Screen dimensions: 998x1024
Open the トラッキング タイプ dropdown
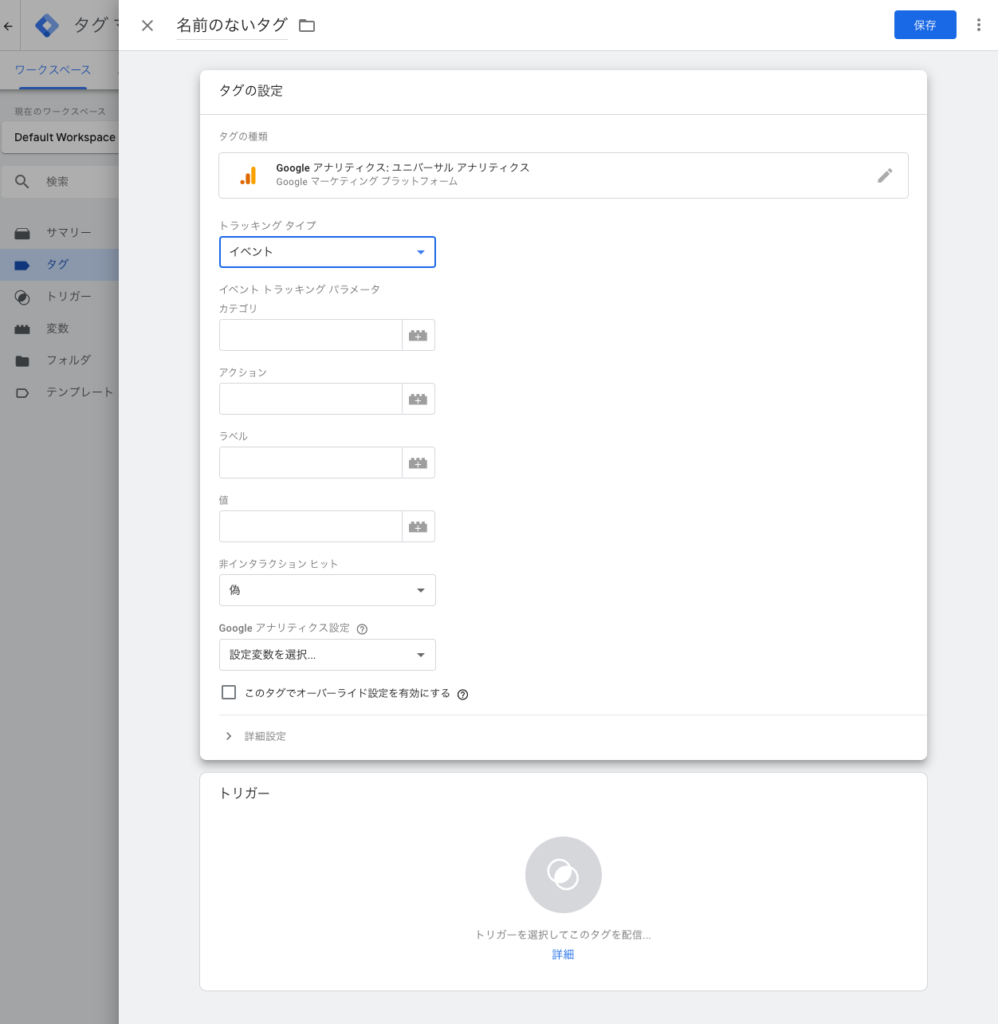point(327,252)
